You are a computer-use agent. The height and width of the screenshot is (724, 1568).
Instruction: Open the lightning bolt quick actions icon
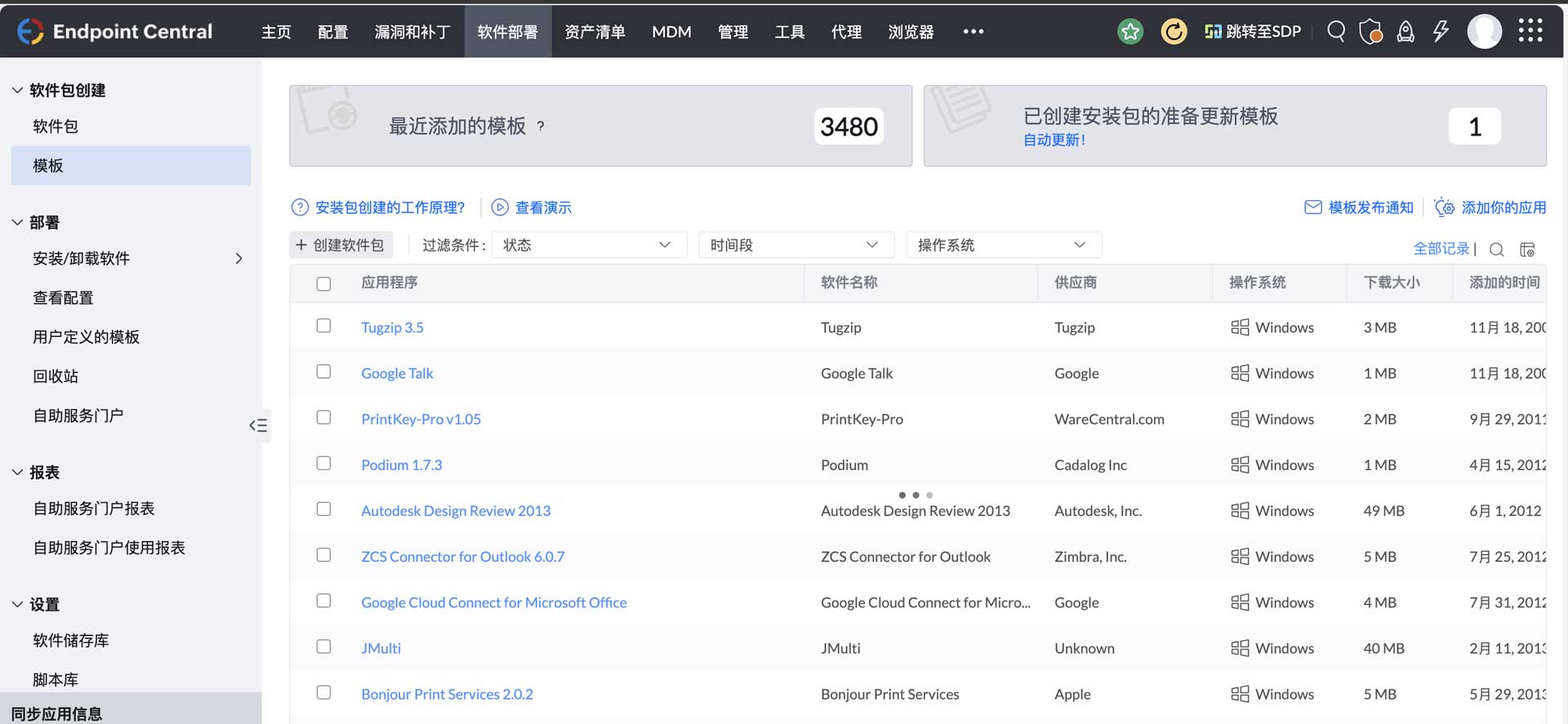coord(1441,32)
